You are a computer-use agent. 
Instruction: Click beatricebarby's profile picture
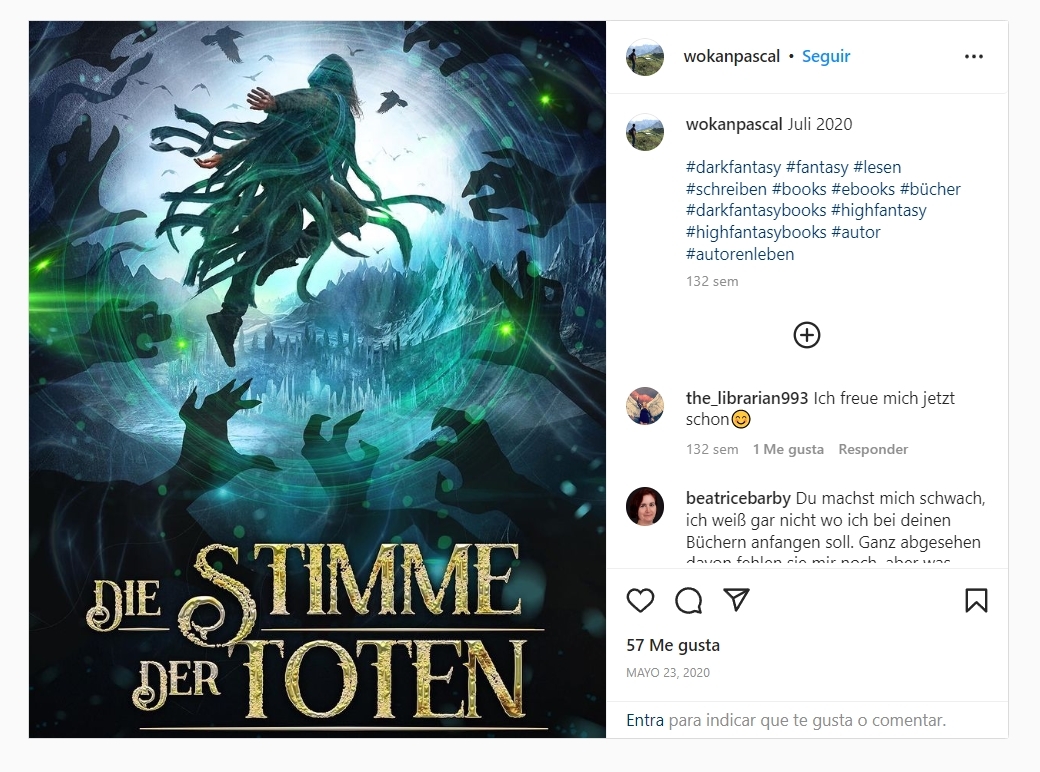click(645, 506)
